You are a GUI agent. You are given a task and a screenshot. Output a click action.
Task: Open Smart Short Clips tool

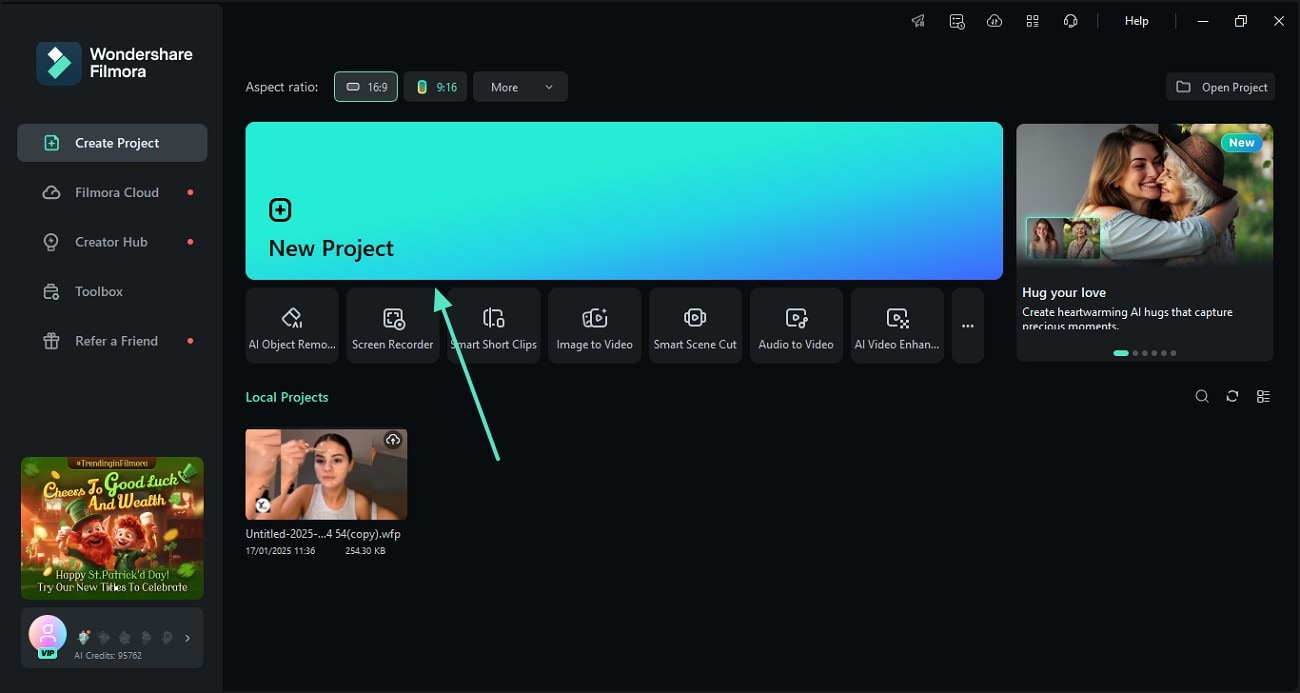494,326
